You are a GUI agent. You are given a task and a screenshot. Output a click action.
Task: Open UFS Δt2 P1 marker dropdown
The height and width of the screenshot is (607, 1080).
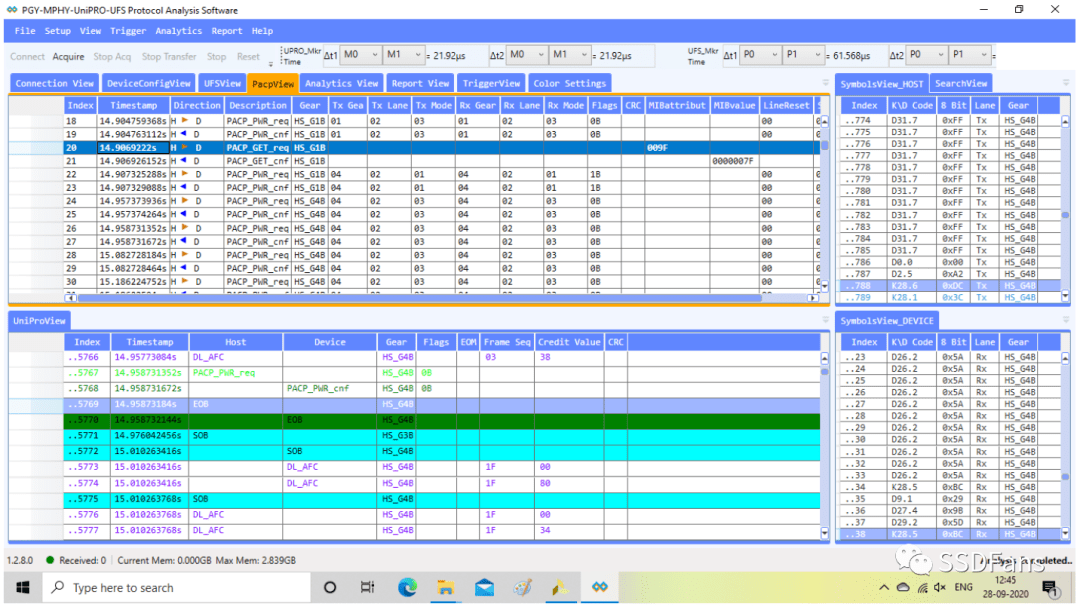970,55
